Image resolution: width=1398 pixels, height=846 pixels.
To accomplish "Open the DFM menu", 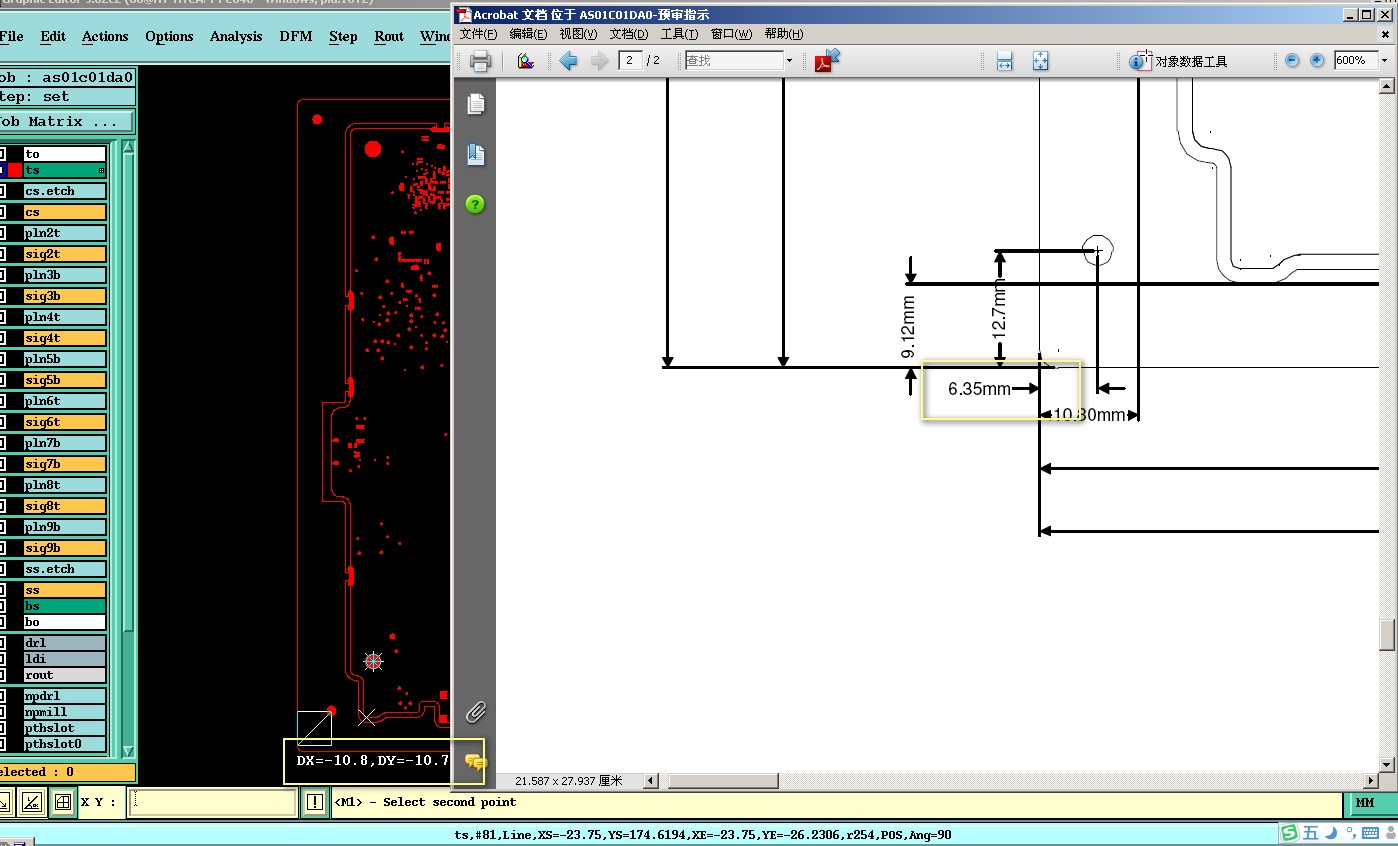I will (x=295, y=36).
